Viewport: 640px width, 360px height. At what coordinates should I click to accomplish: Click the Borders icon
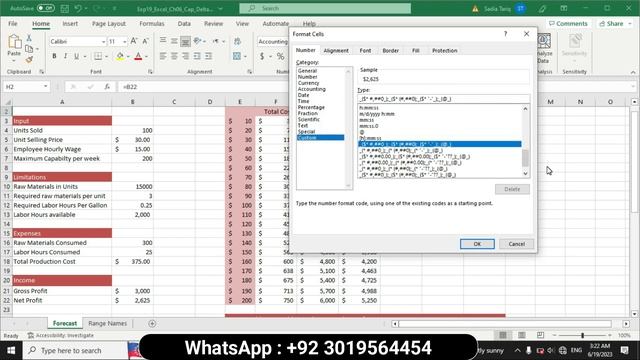point(98,56)
